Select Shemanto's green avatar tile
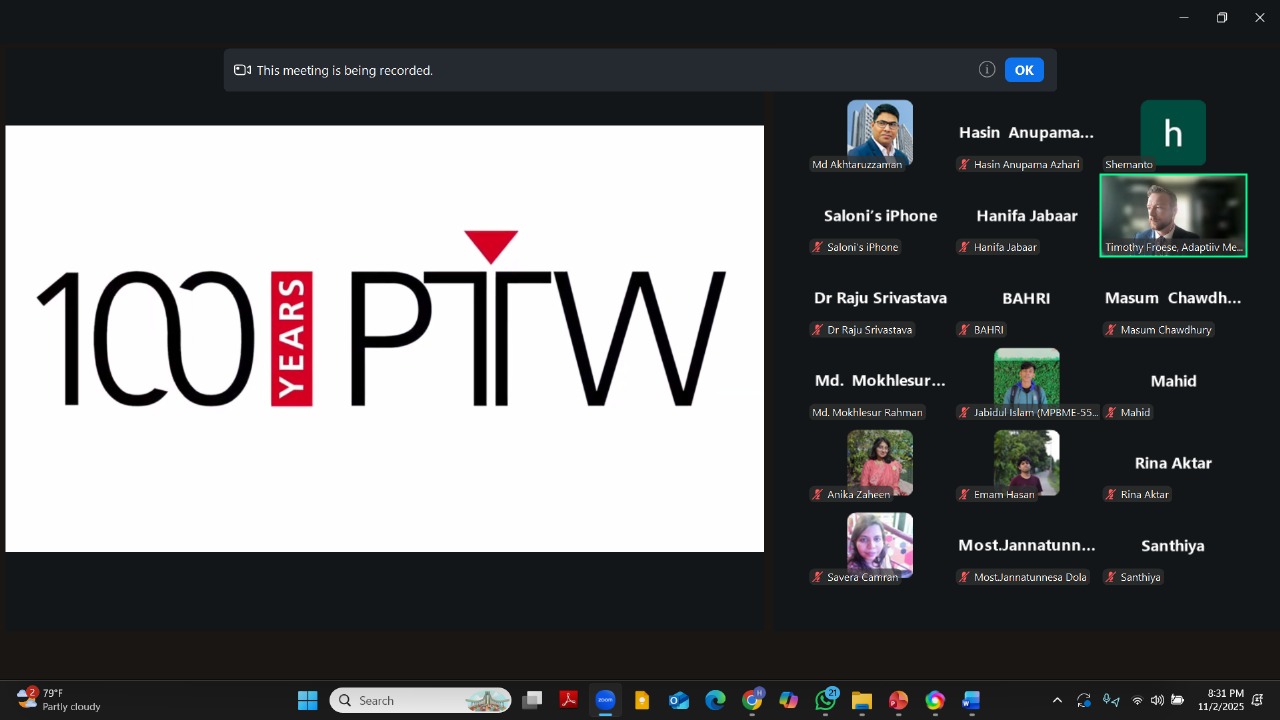Viewport: 1280px width, 720px height. [1173, 132]
